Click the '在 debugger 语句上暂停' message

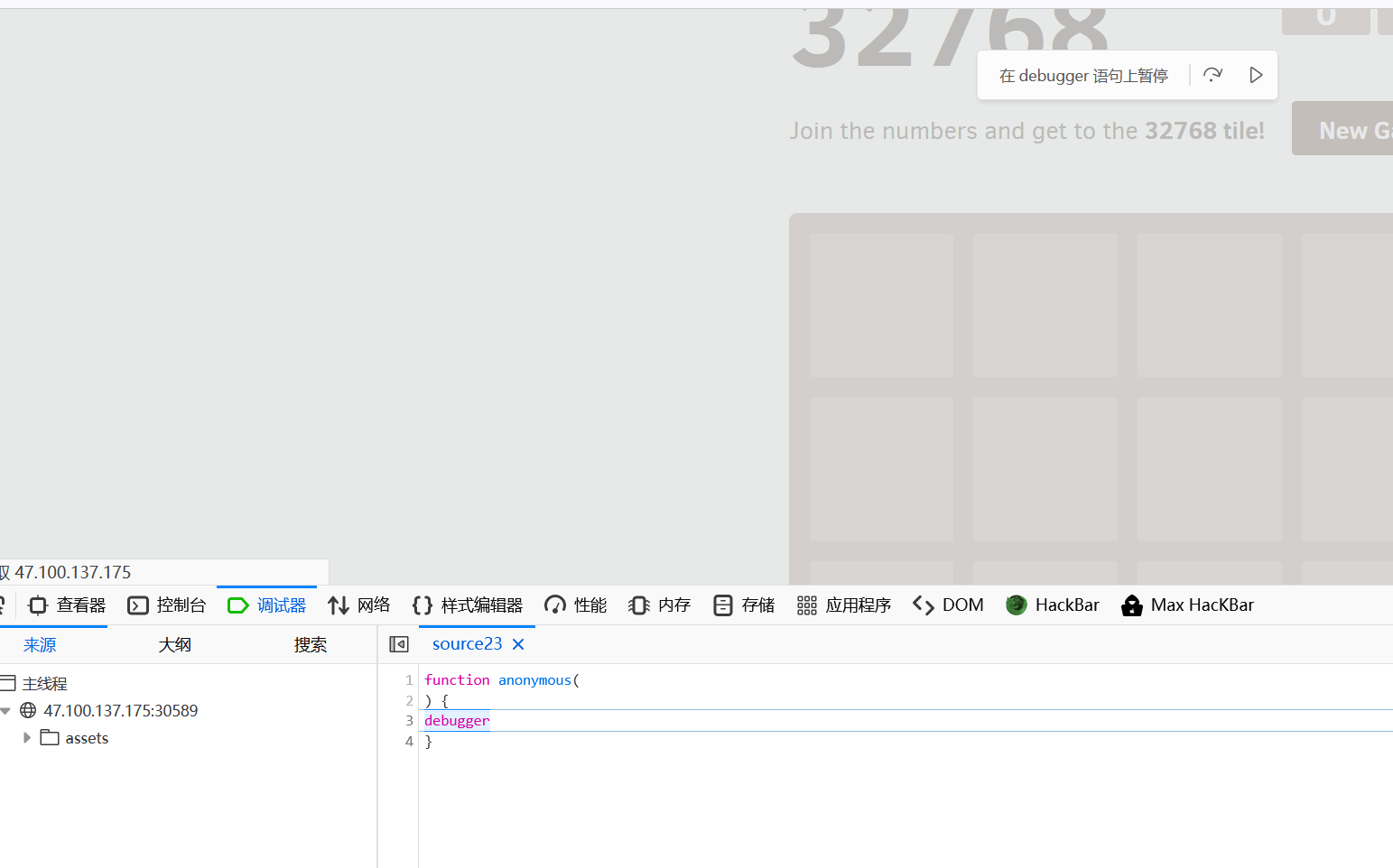click(x=1083, y=76)
